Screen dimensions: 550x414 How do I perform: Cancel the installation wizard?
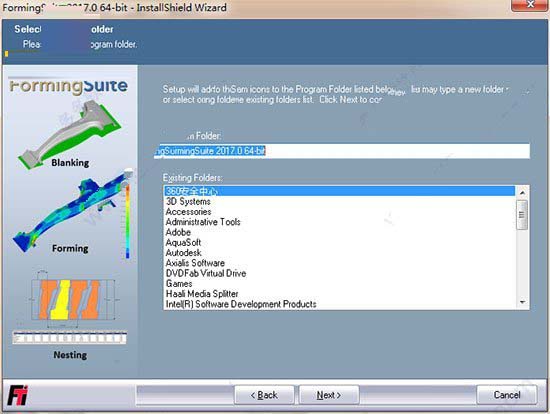point(507,395)
